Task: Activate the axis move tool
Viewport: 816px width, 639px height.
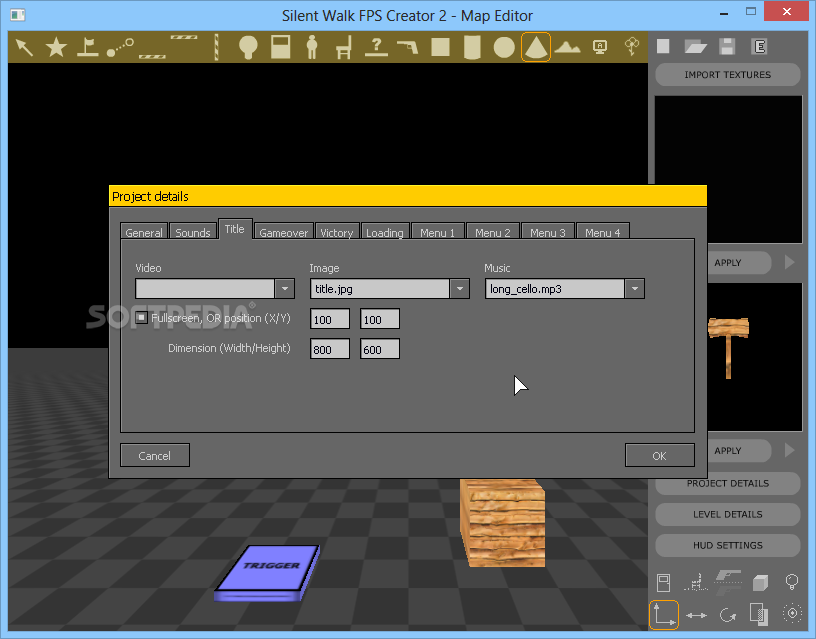Action: pyautogui.click(x=664, y=615)
